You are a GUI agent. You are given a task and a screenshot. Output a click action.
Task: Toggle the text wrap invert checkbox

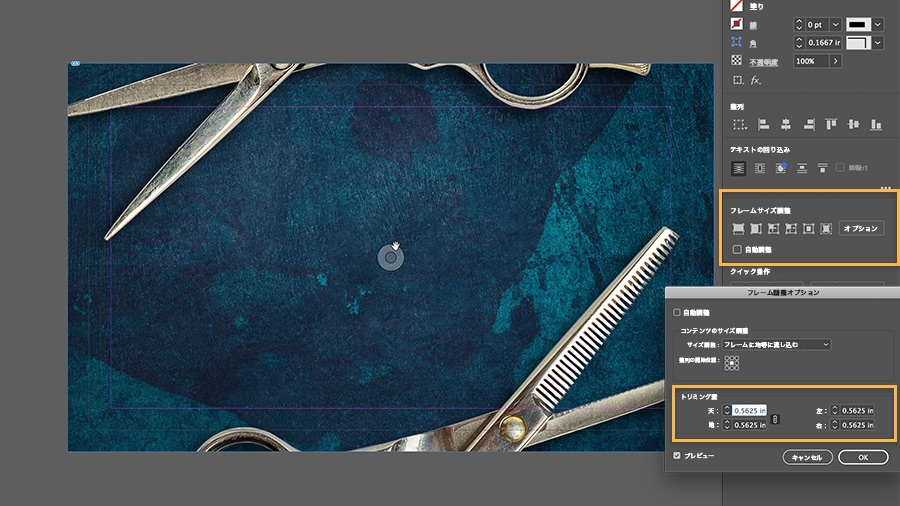point(840,168)
